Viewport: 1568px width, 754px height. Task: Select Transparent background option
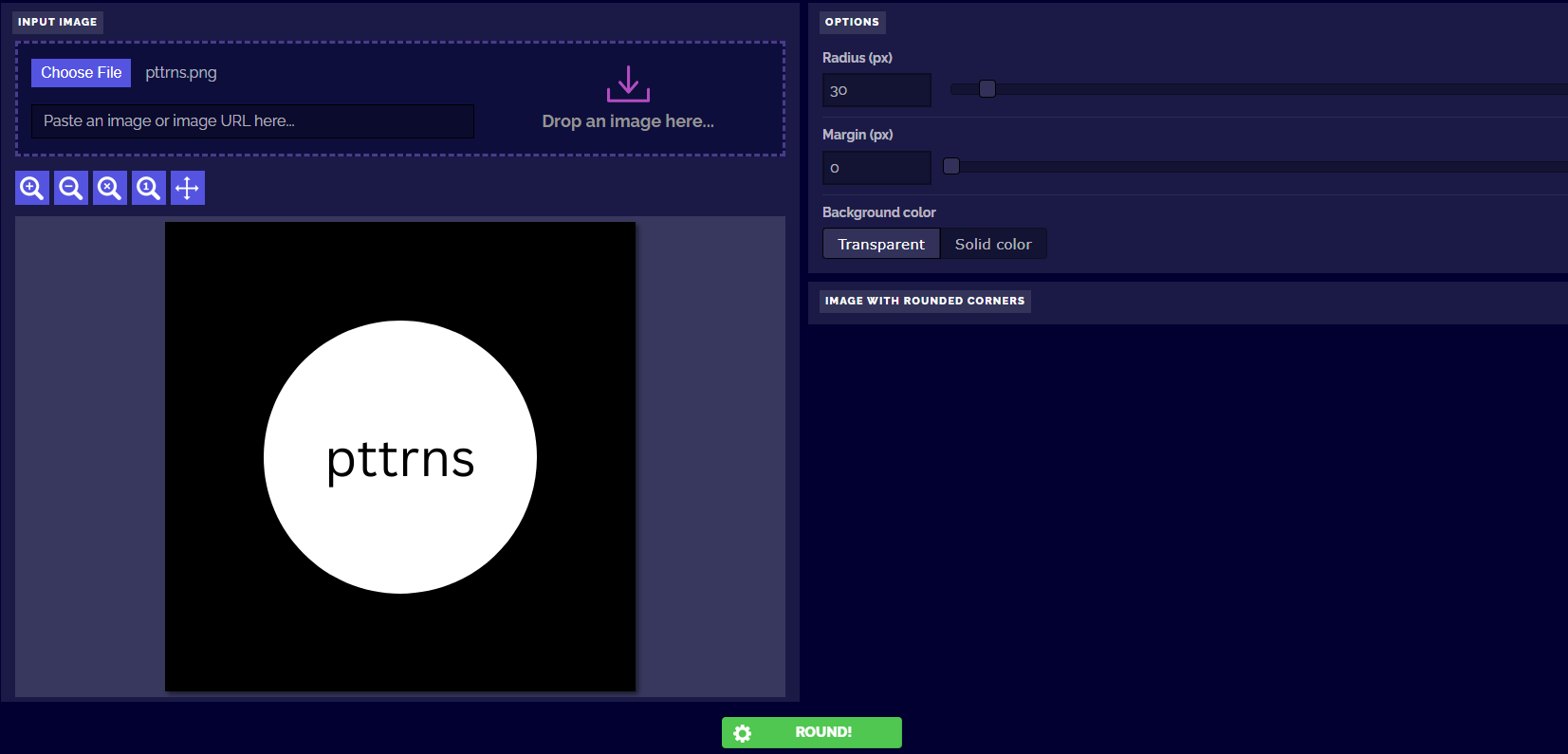click(x=881, y=244)
